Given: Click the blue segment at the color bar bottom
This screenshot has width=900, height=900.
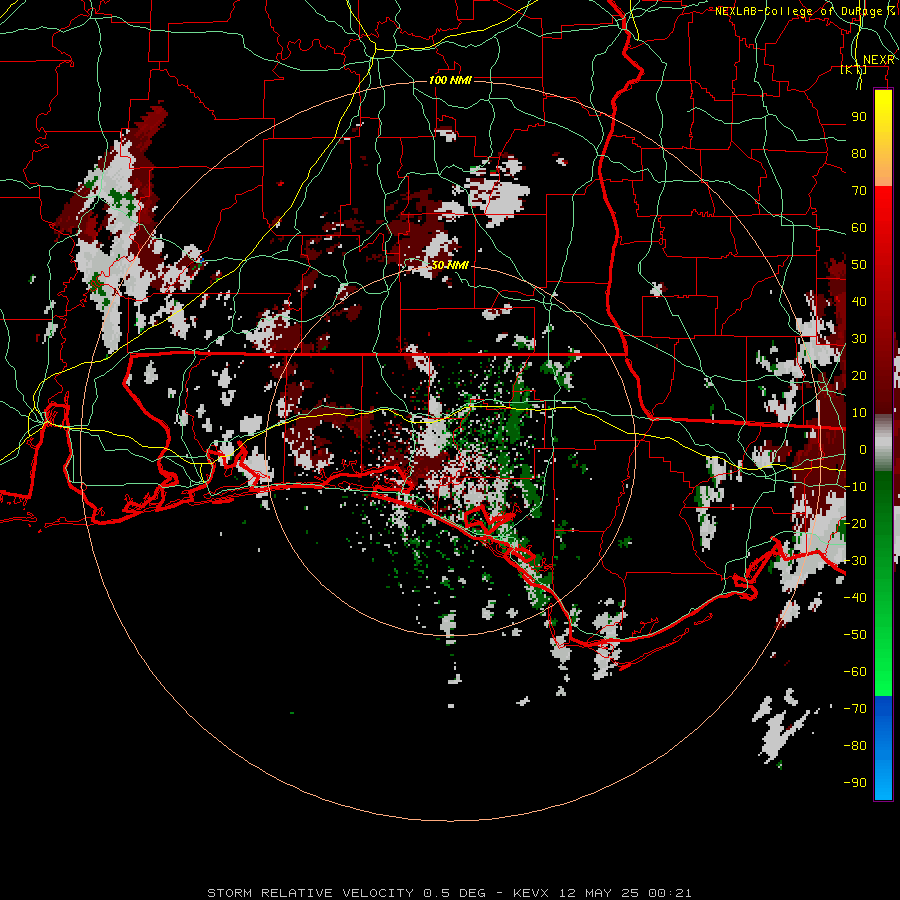Looking at the screenshot, I should (883, 747).
